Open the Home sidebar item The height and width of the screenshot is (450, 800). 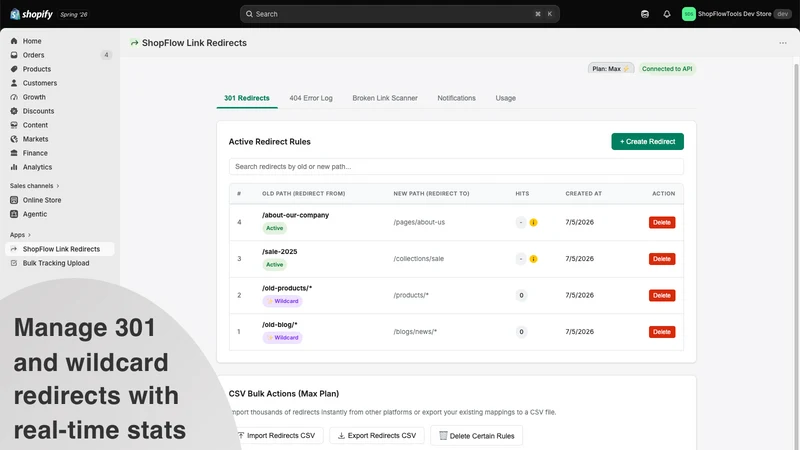[x=32, y=41]
